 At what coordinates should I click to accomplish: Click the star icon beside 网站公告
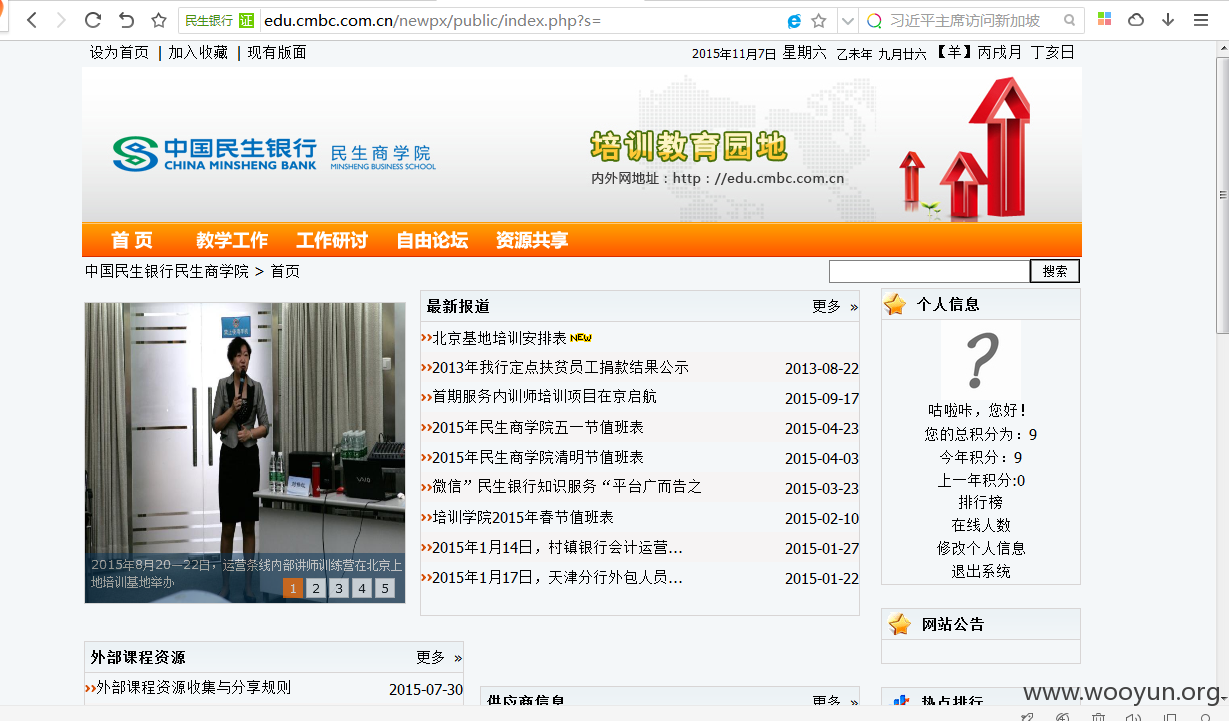coord(900,624)
